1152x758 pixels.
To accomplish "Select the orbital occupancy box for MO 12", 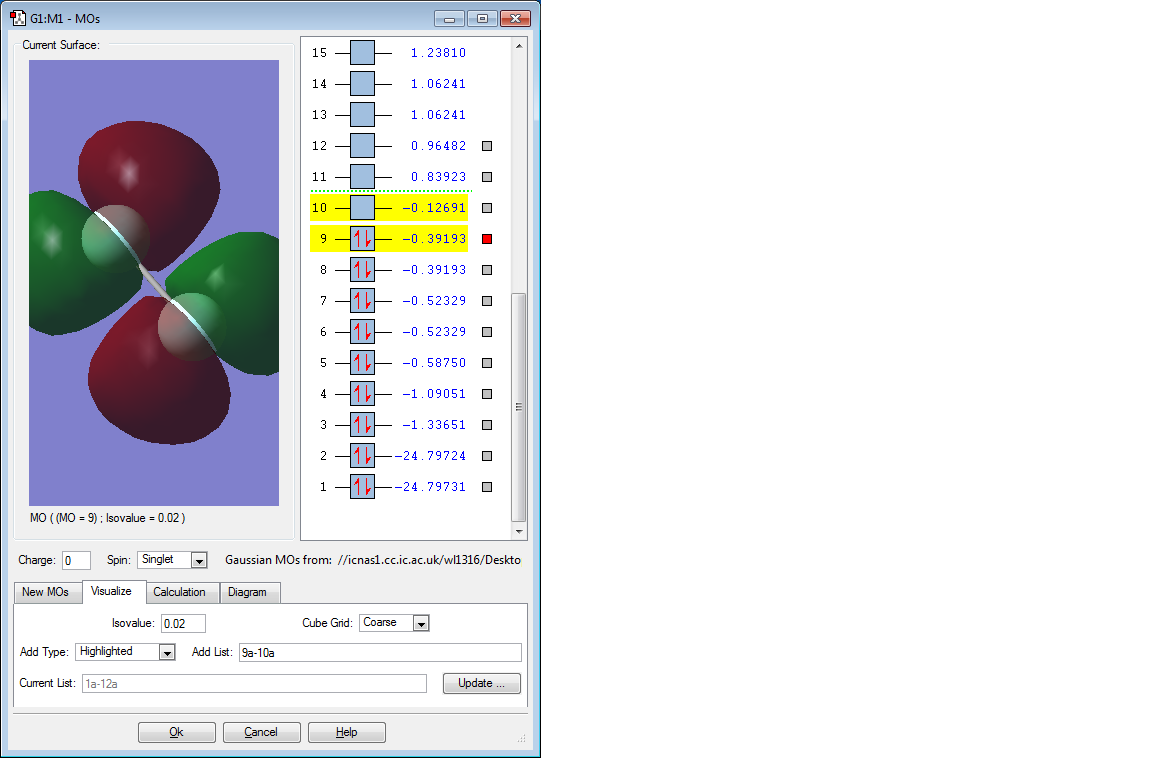I will click(x=362, y=145).
